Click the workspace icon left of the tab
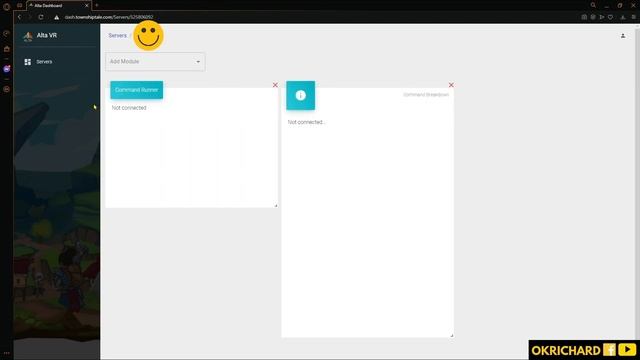This screenshot has height=360, width=640. [x=19, y=6]
